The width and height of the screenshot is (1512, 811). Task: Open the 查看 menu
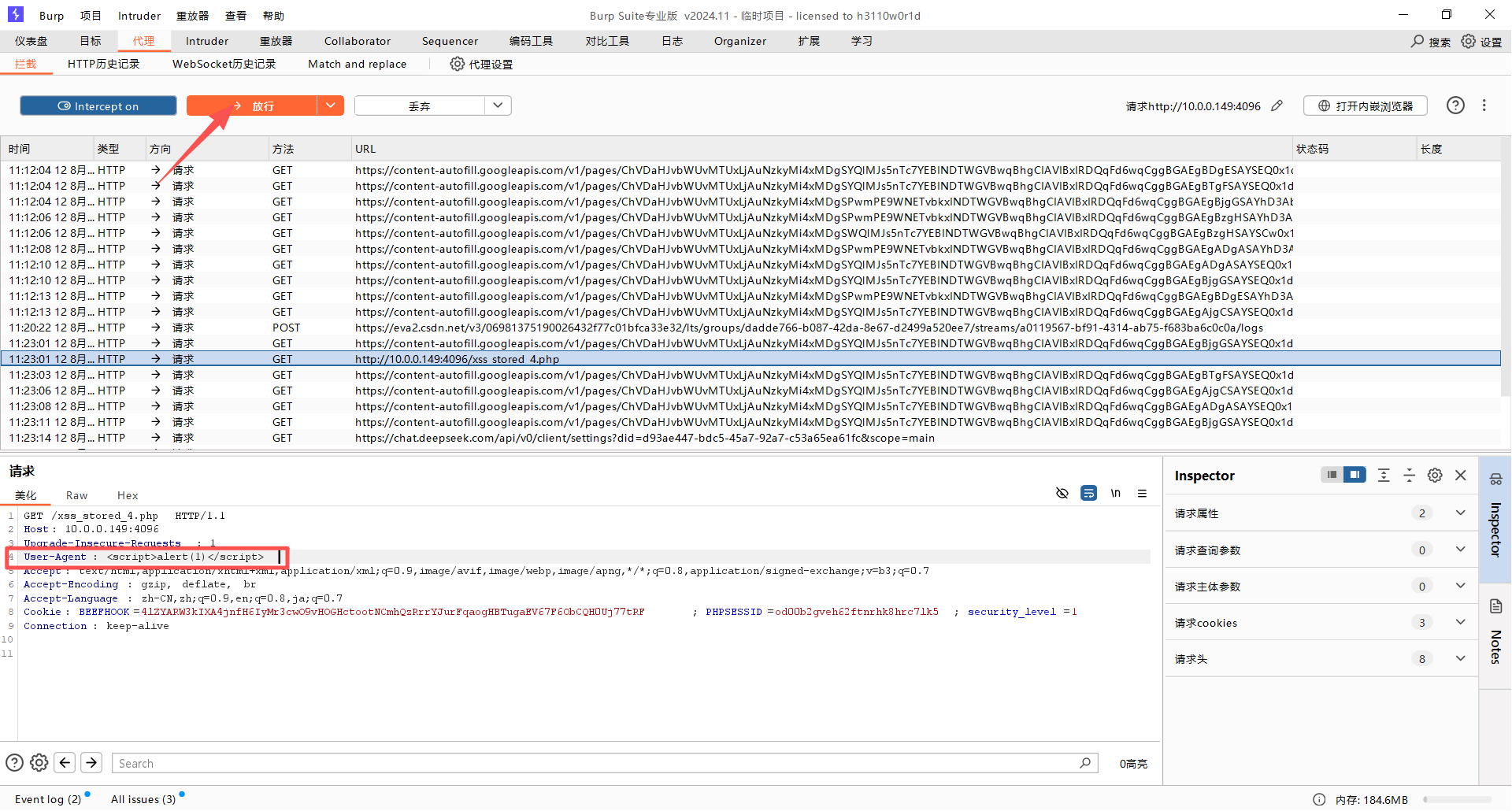(235, 16)
